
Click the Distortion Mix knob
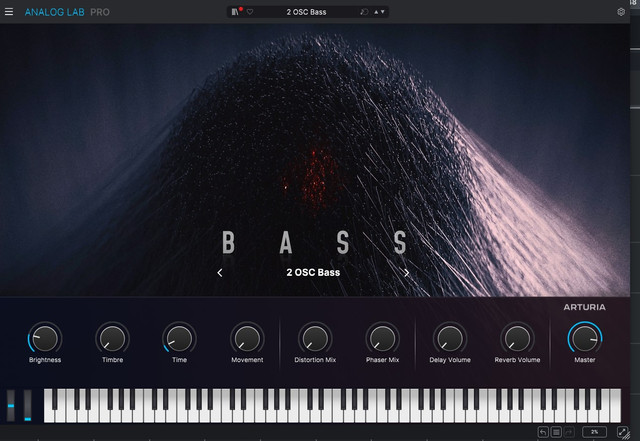click(315, 339)
